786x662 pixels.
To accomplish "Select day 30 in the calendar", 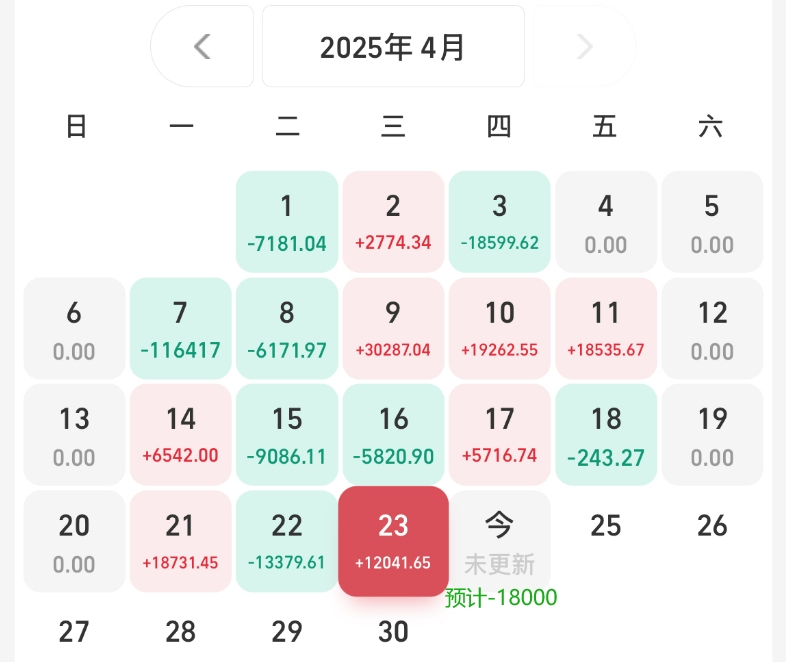I will click(393, 631).
